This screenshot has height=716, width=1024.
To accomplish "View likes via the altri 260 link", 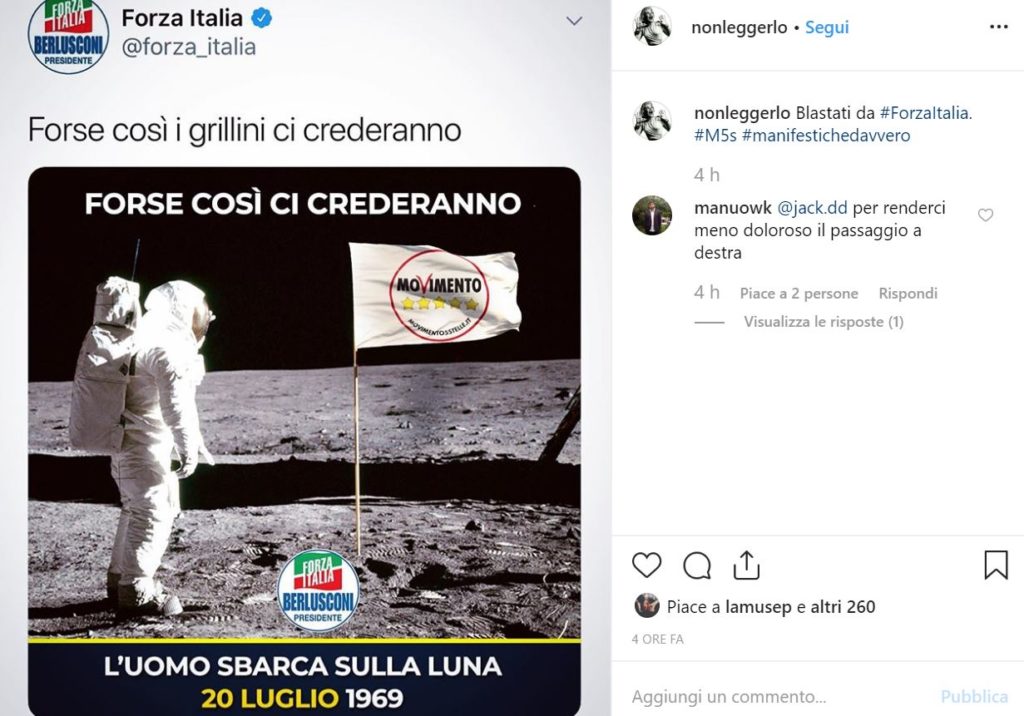I will [x=842, y=607].
